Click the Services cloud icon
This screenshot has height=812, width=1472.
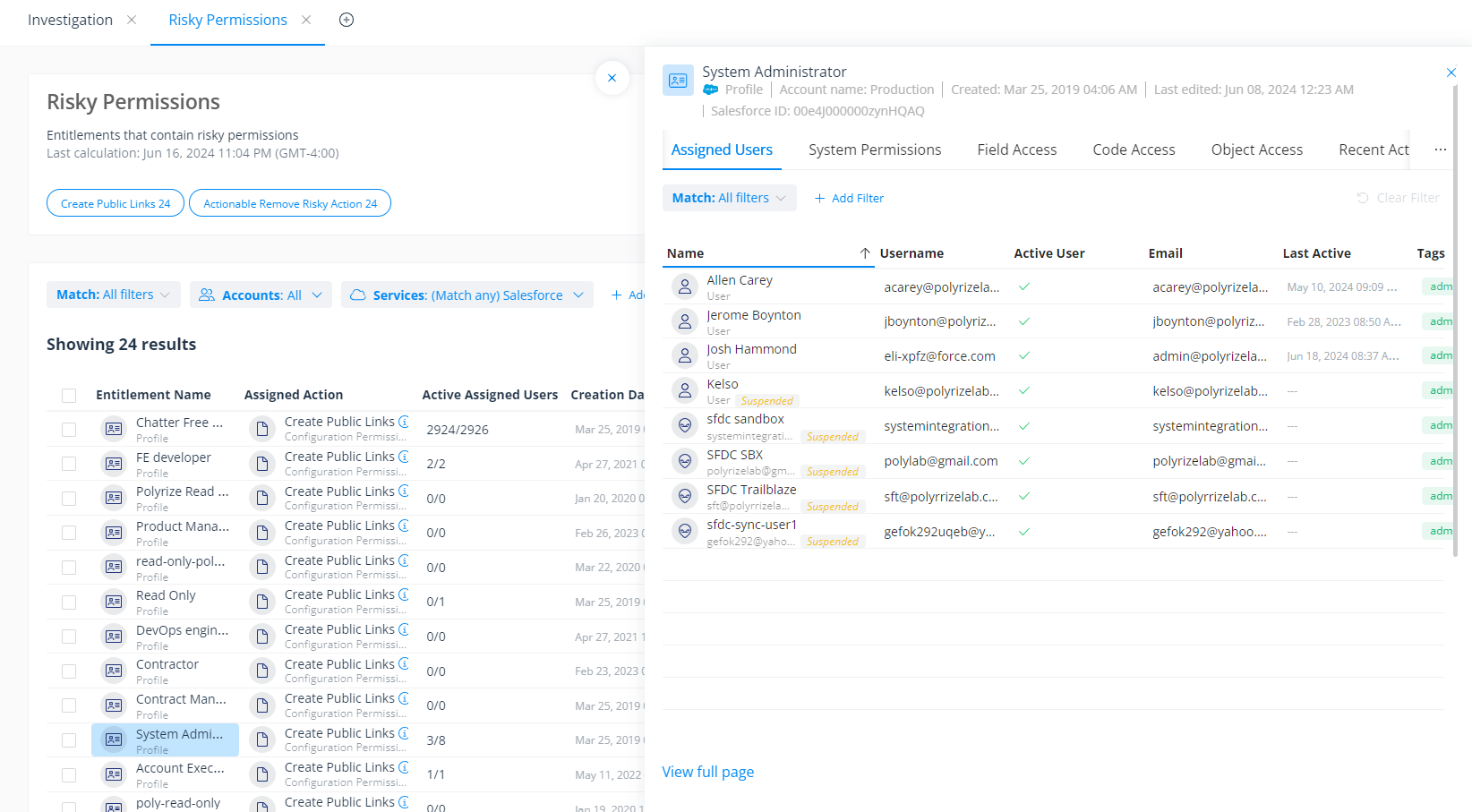click(357, 295)
